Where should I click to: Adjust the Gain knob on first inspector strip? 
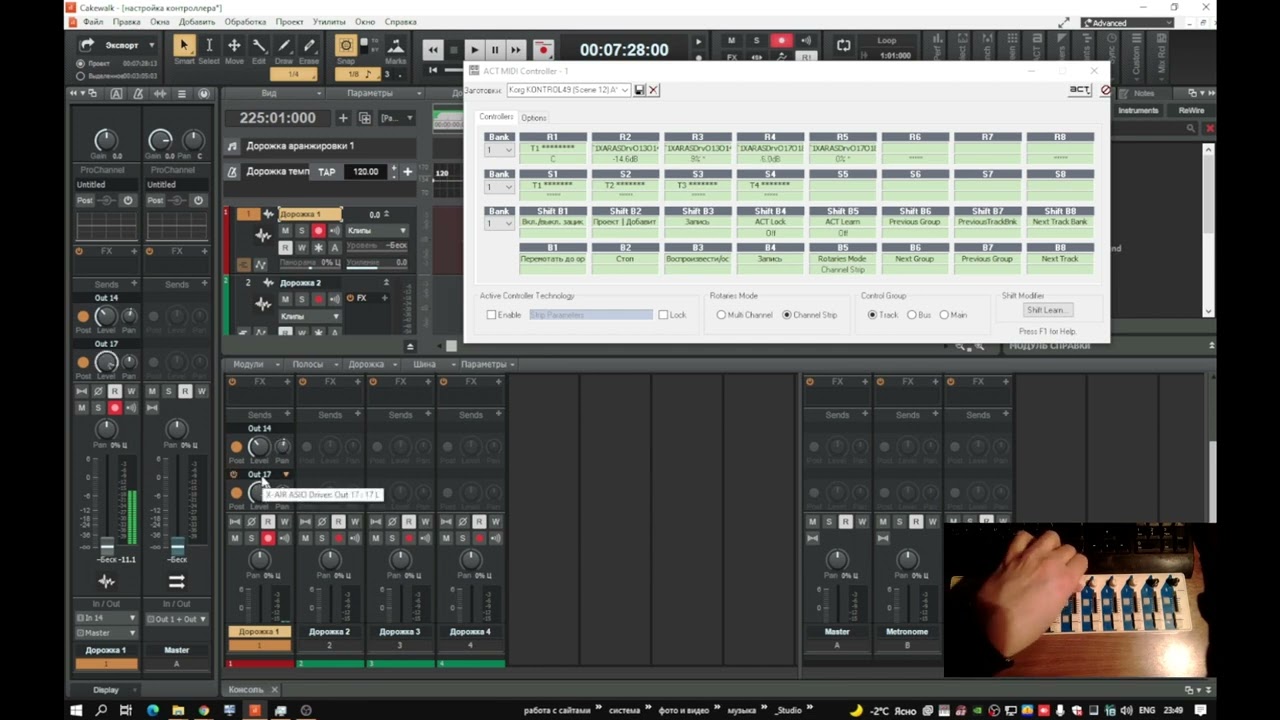pyautogui.click(x=105, y=141)
